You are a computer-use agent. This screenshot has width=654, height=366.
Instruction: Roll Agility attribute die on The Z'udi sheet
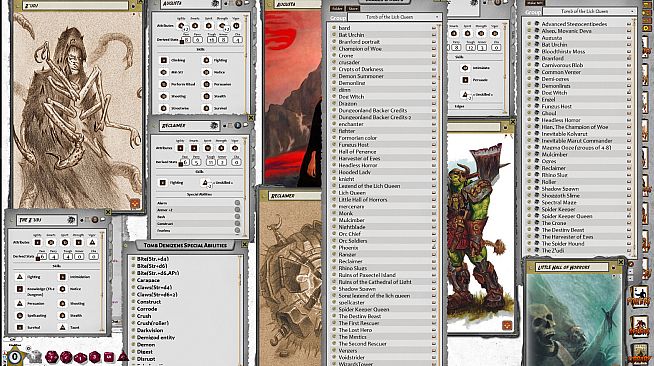pos(38,242)
